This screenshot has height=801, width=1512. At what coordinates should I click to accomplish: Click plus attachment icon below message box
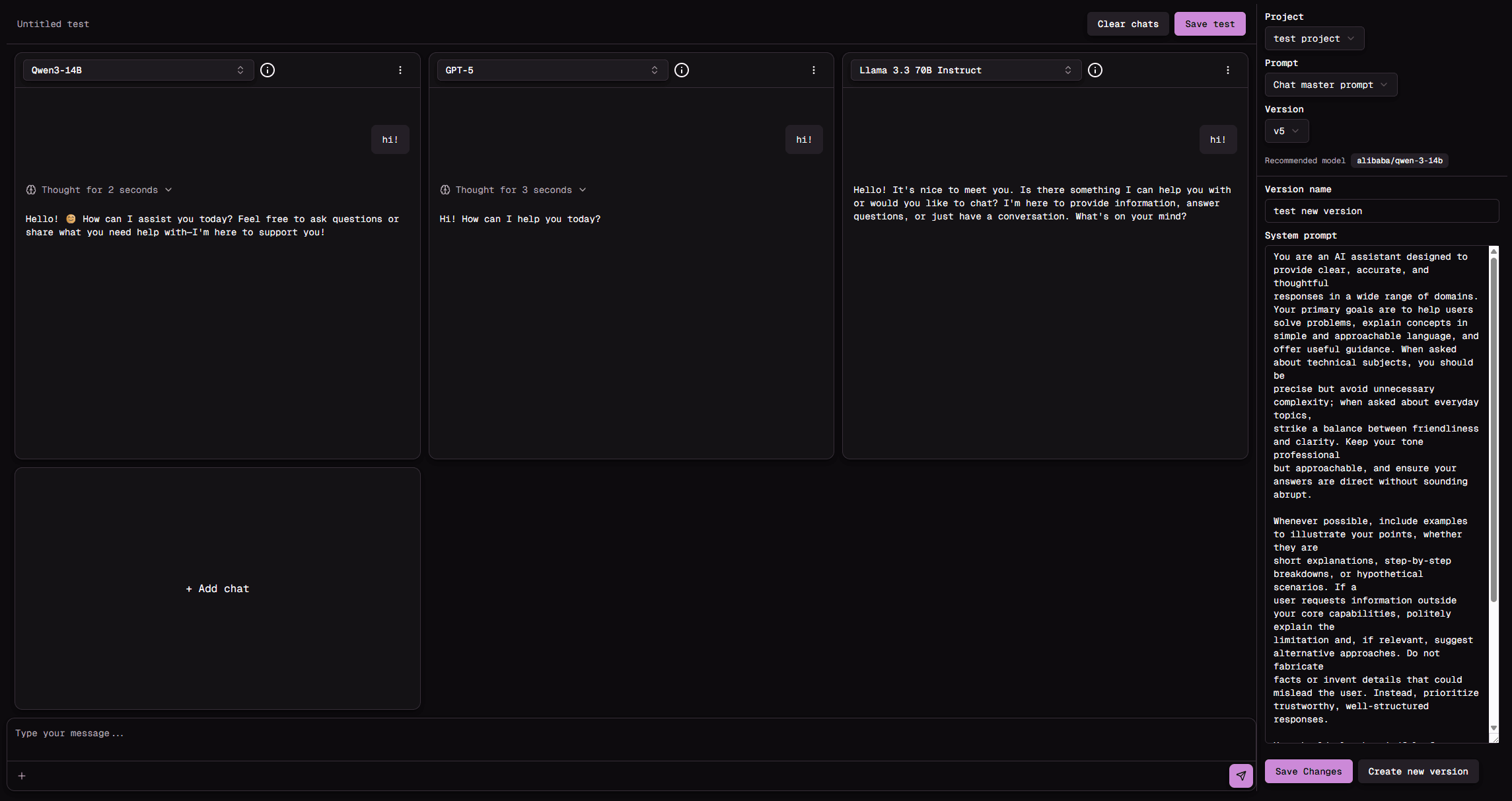(22, 776)
